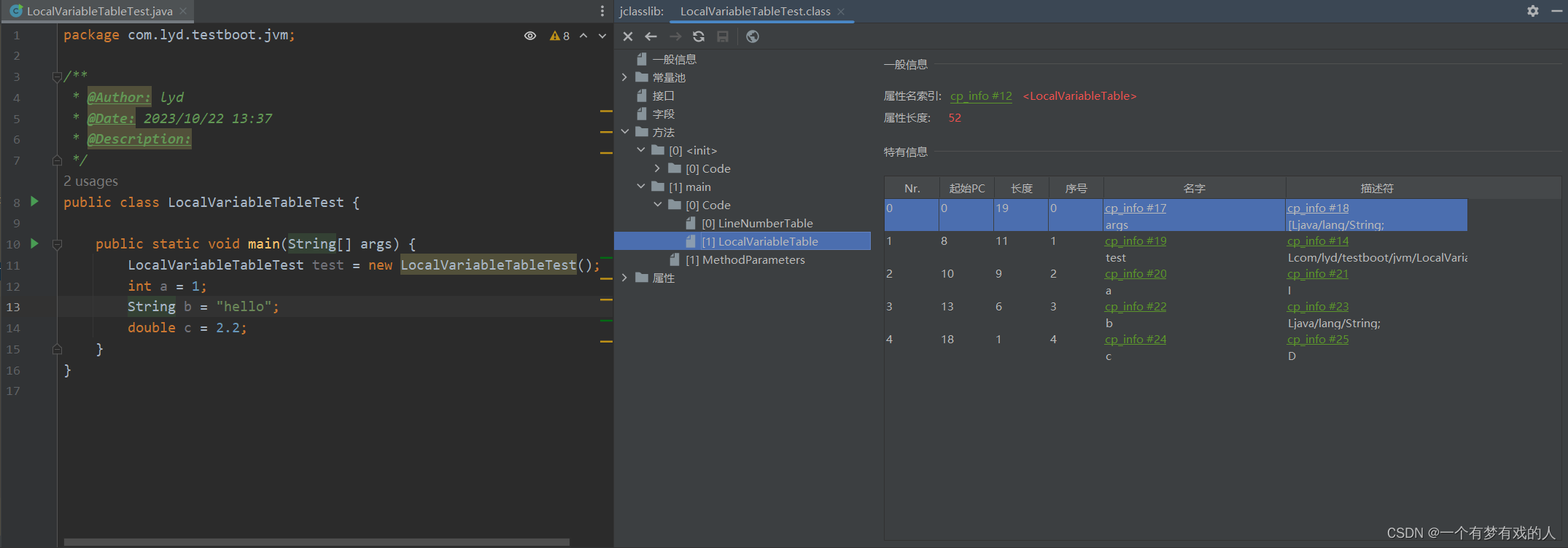Fold the main method body
The height and width of the screenshot is (548, 1568).
pyautogui.click(x=57, y=244)
